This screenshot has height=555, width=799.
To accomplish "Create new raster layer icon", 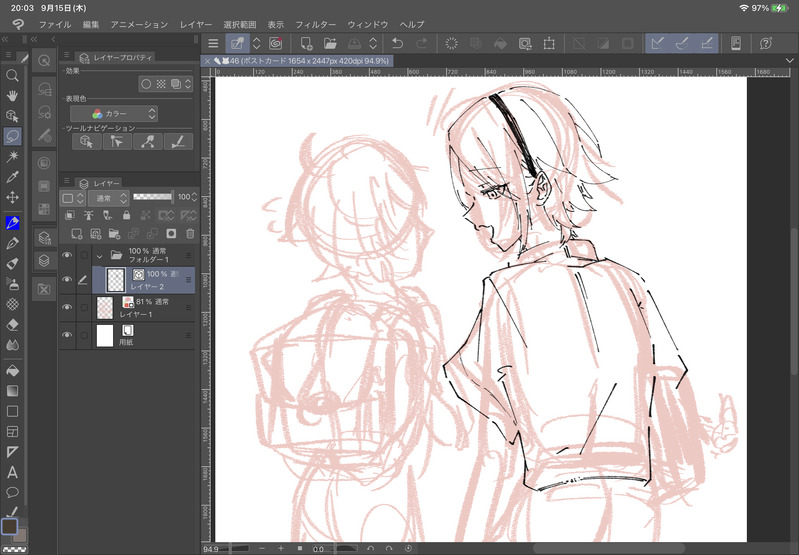I will click(76, 234).
